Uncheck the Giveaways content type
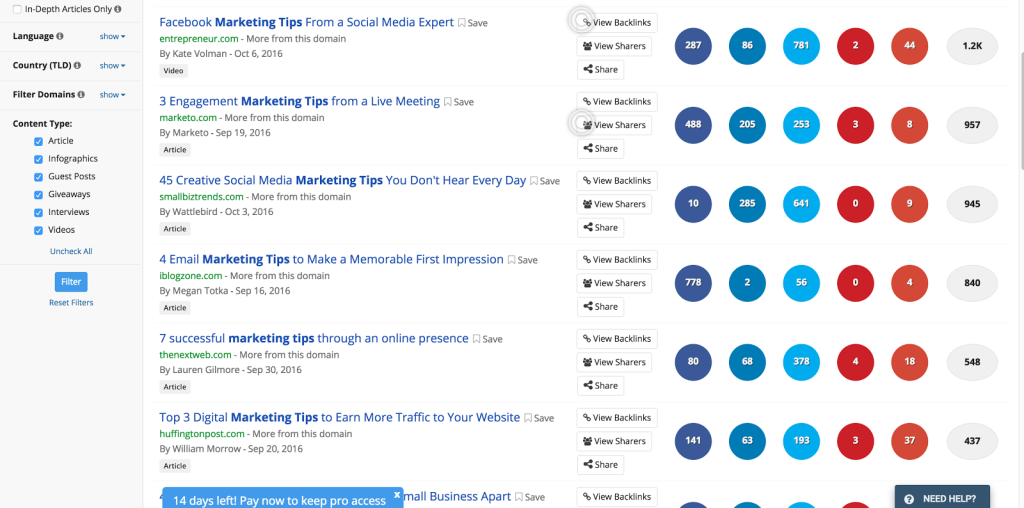The height and width of the screenshot is (508, 1024). (39, 195)
